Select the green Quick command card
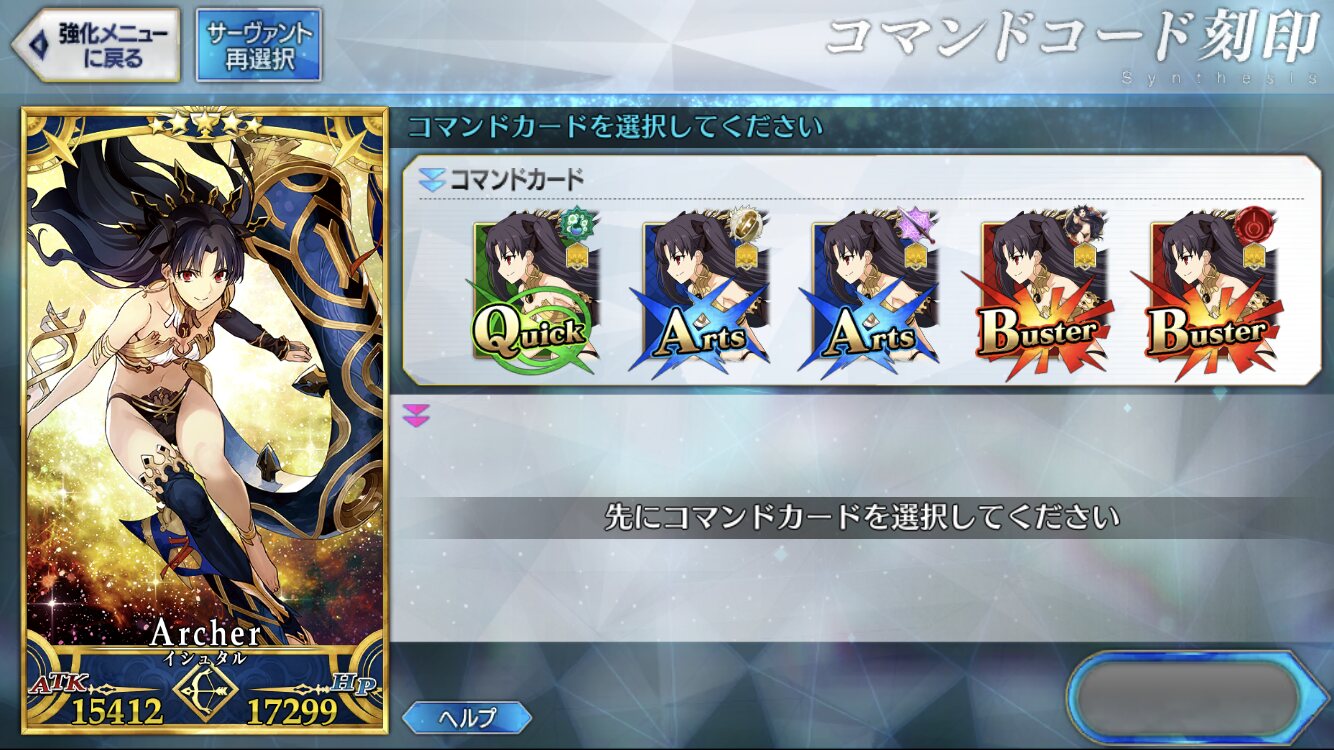The height and width of the screenshot is (750, 1334). coord(531,292)
